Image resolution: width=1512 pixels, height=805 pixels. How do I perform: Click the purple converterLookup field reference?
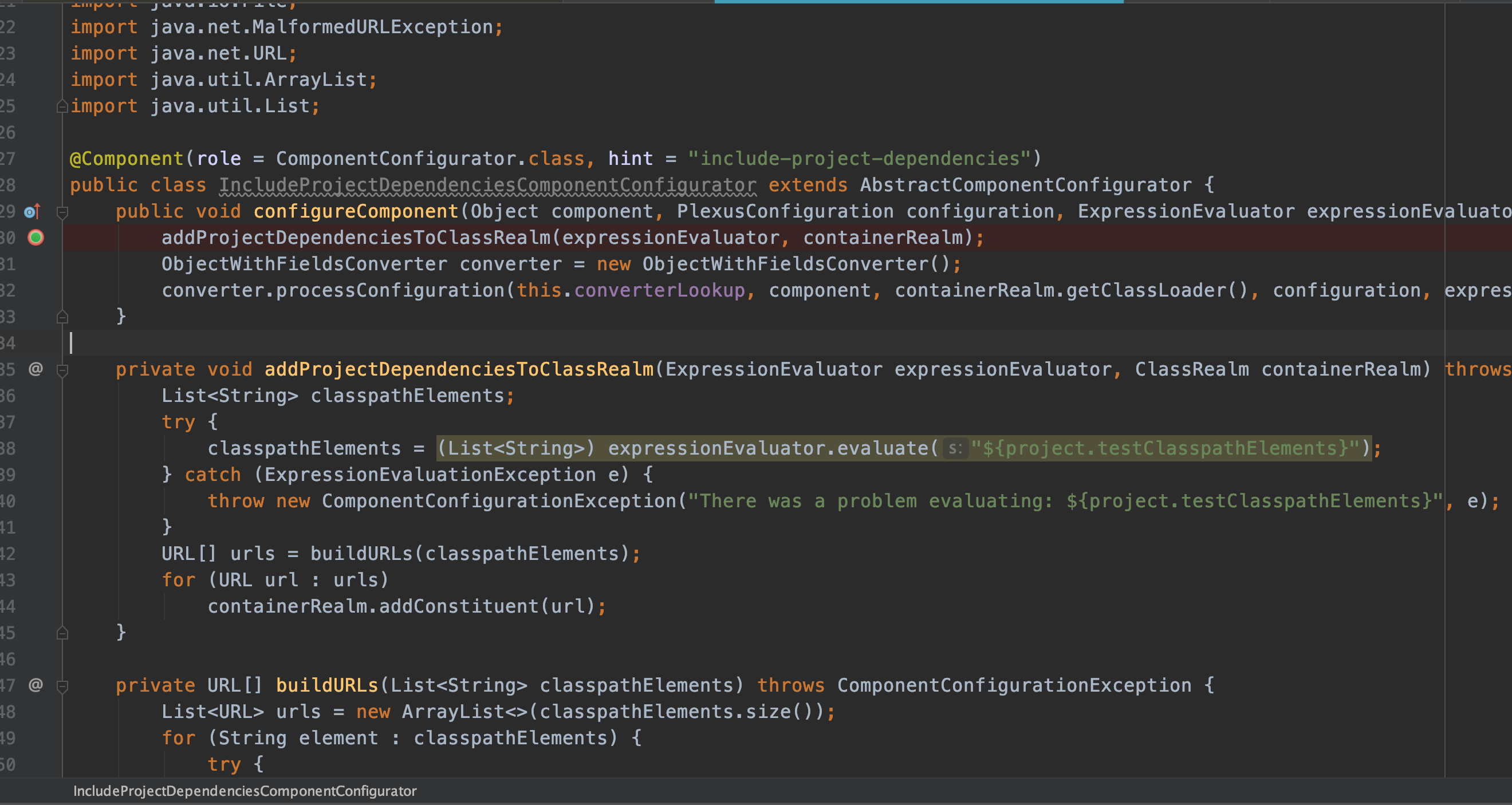pyautogui.click(x=660, y=290)
